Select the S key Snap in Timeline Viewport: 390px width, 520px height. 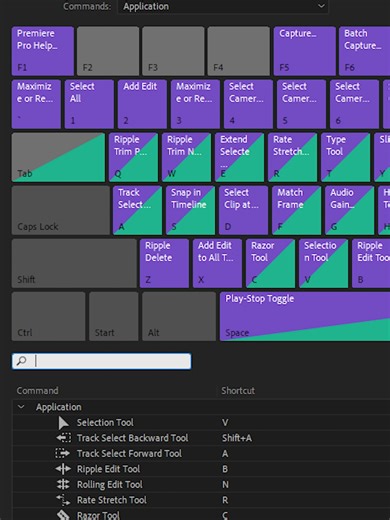click(190, 210)
